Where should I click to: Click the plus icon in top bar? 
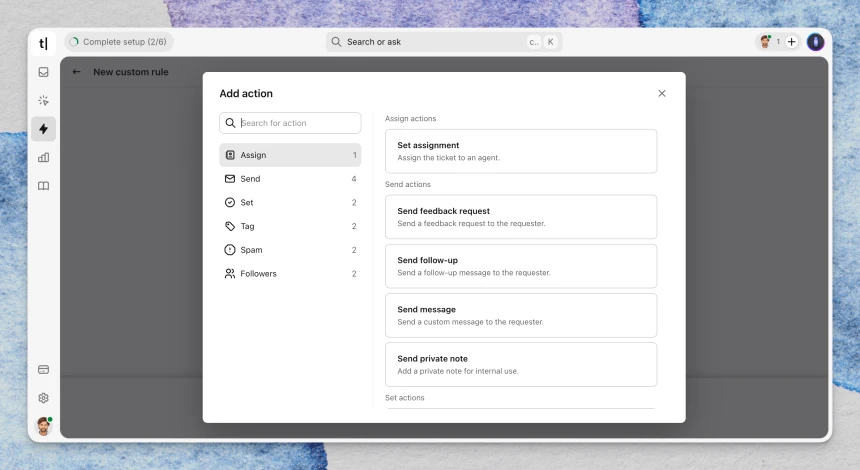(x=791, y=42)
